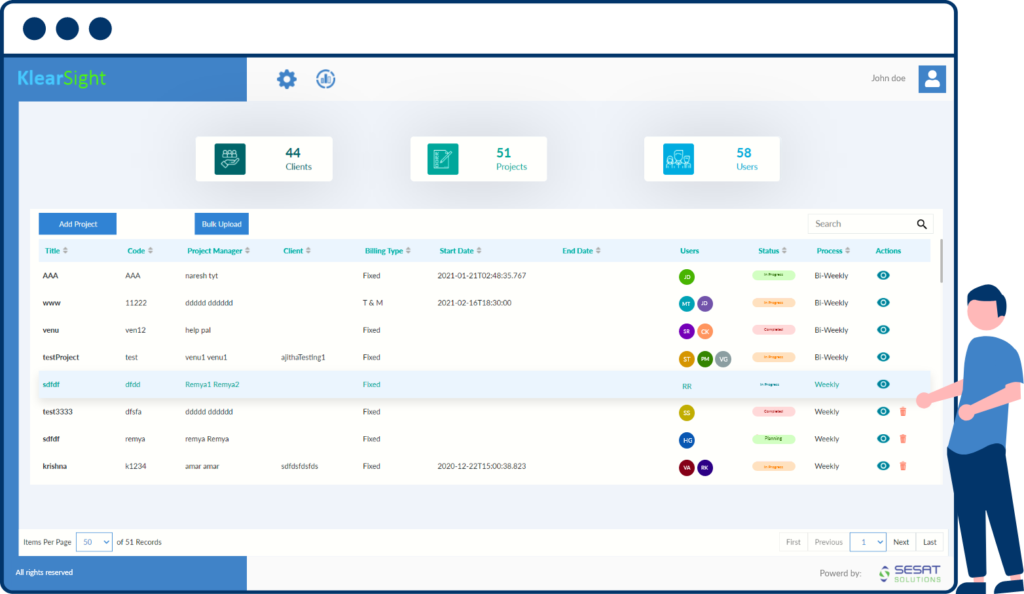Click the trash icon for test3333 row

point(903,411)
